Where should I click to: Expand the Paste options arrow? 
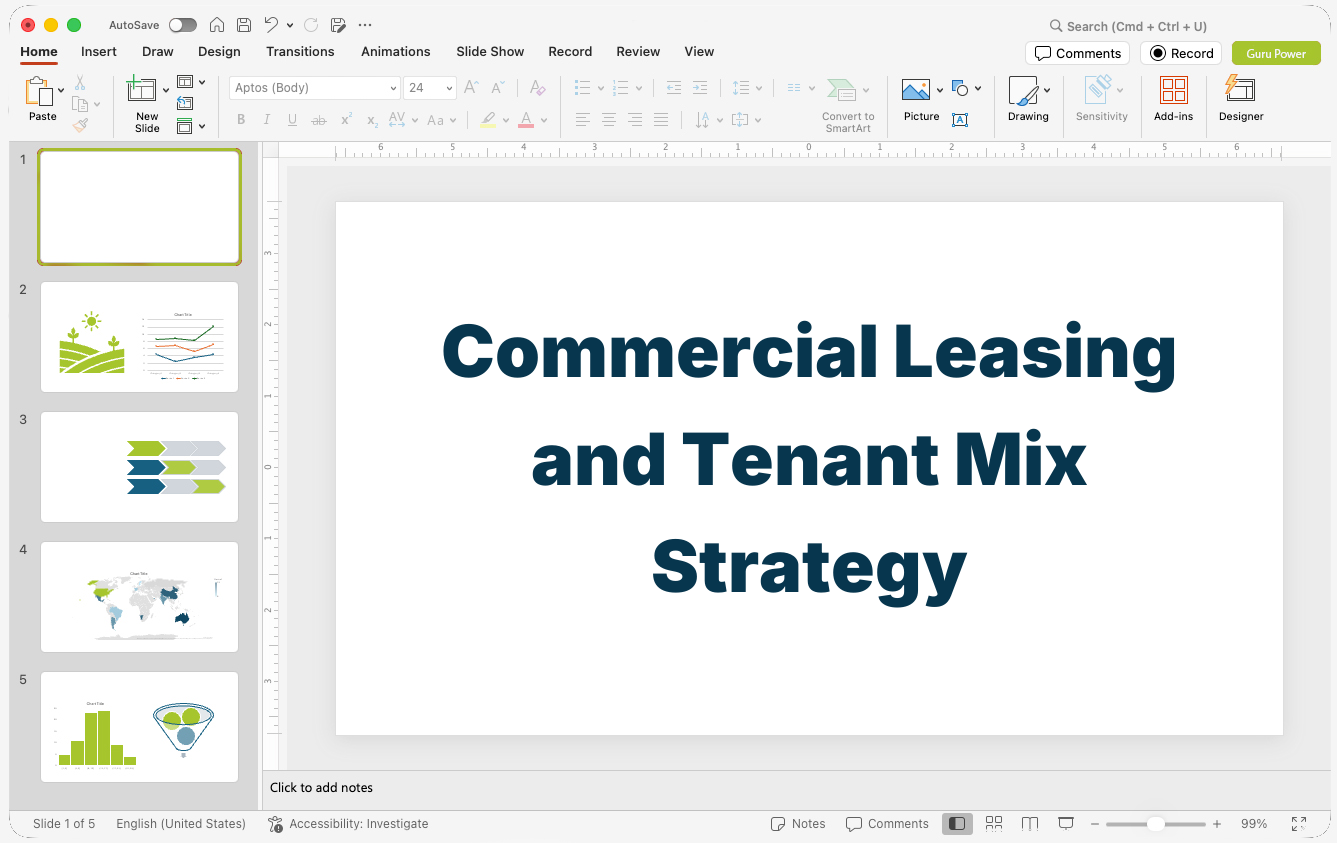61,90
